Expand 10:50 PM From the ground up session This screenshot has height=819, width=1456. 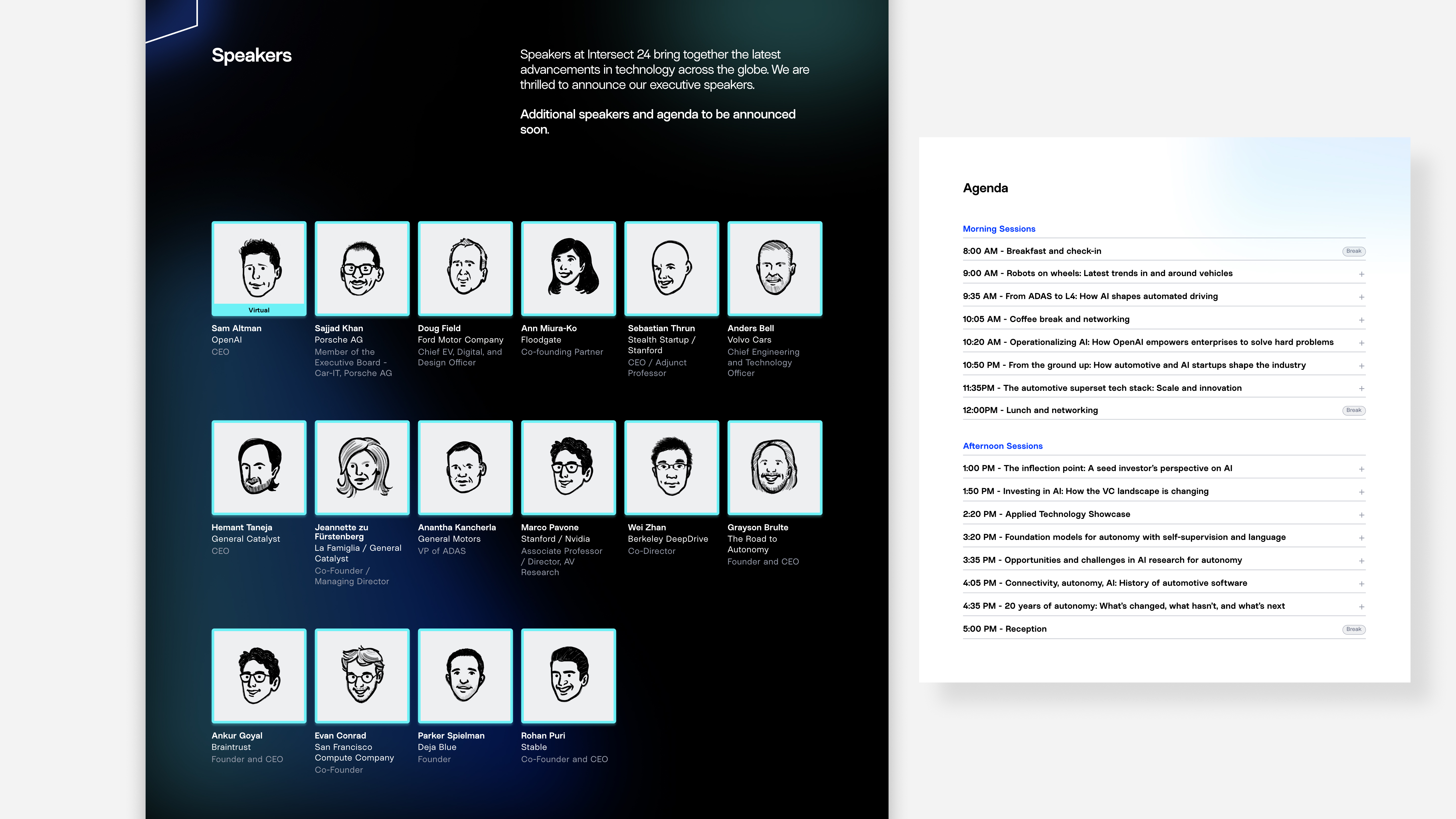tap(1362, 366)
